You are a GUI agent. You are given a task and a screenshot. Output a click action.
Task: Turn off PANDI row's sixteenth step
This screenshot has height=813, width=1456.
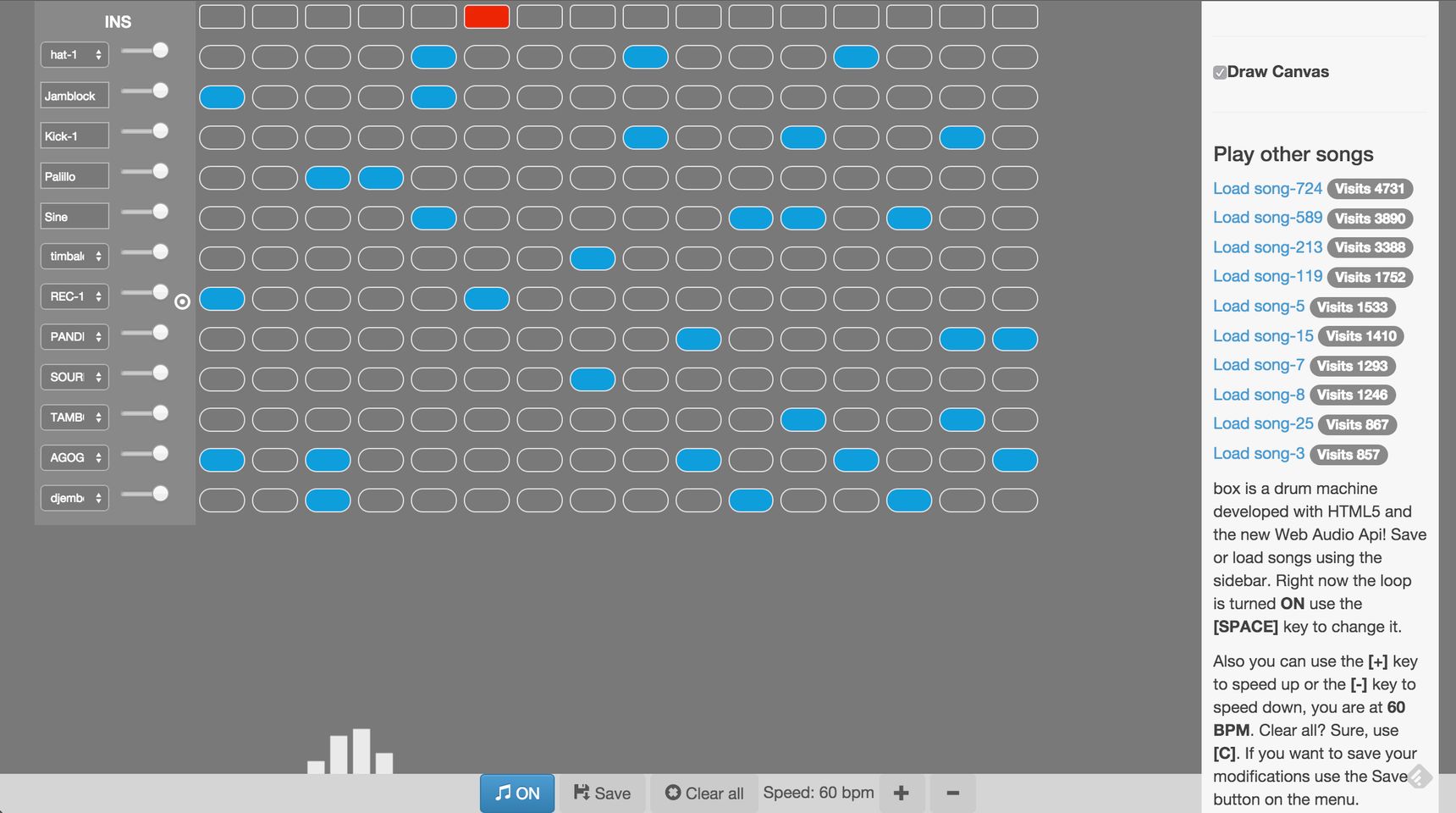point(1015,340)
